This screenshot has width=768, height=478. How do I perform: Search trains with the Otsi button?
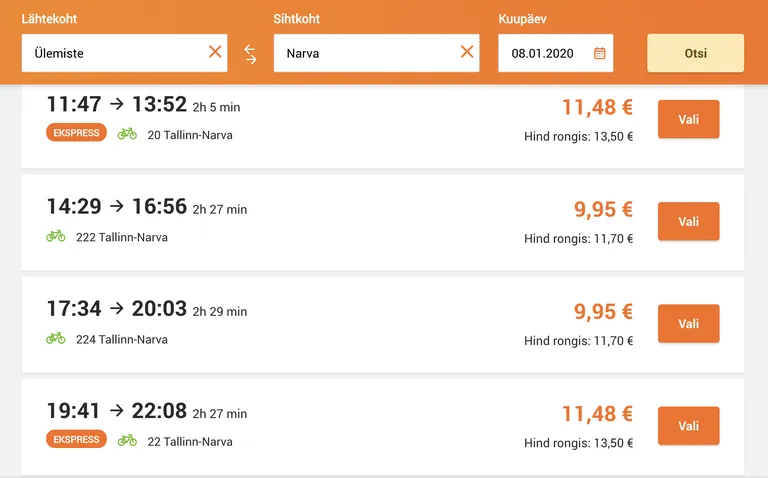point(696,53)
